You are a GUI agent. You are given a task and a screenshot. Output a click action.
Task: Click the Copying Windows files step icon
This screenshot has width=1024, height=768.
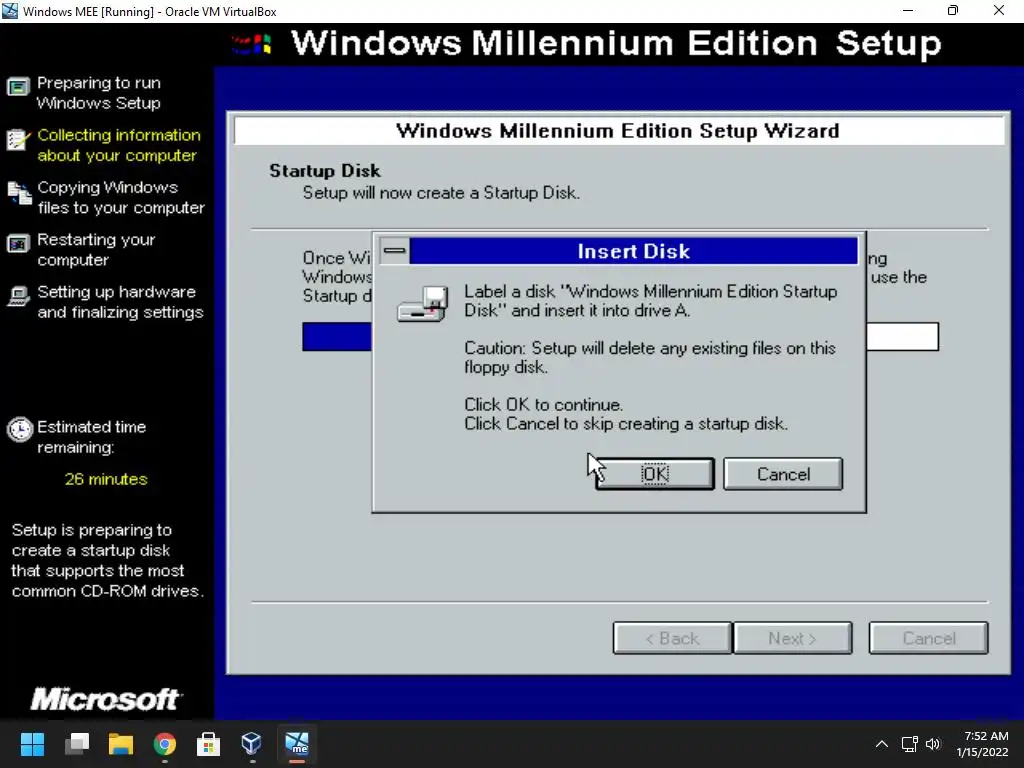click(19, 193)
